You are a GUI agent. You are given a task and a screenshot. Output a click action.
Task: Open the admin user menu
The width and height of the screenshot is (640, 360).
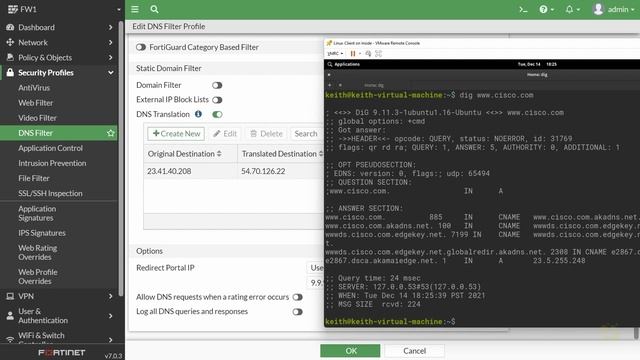tap(613, 9)
